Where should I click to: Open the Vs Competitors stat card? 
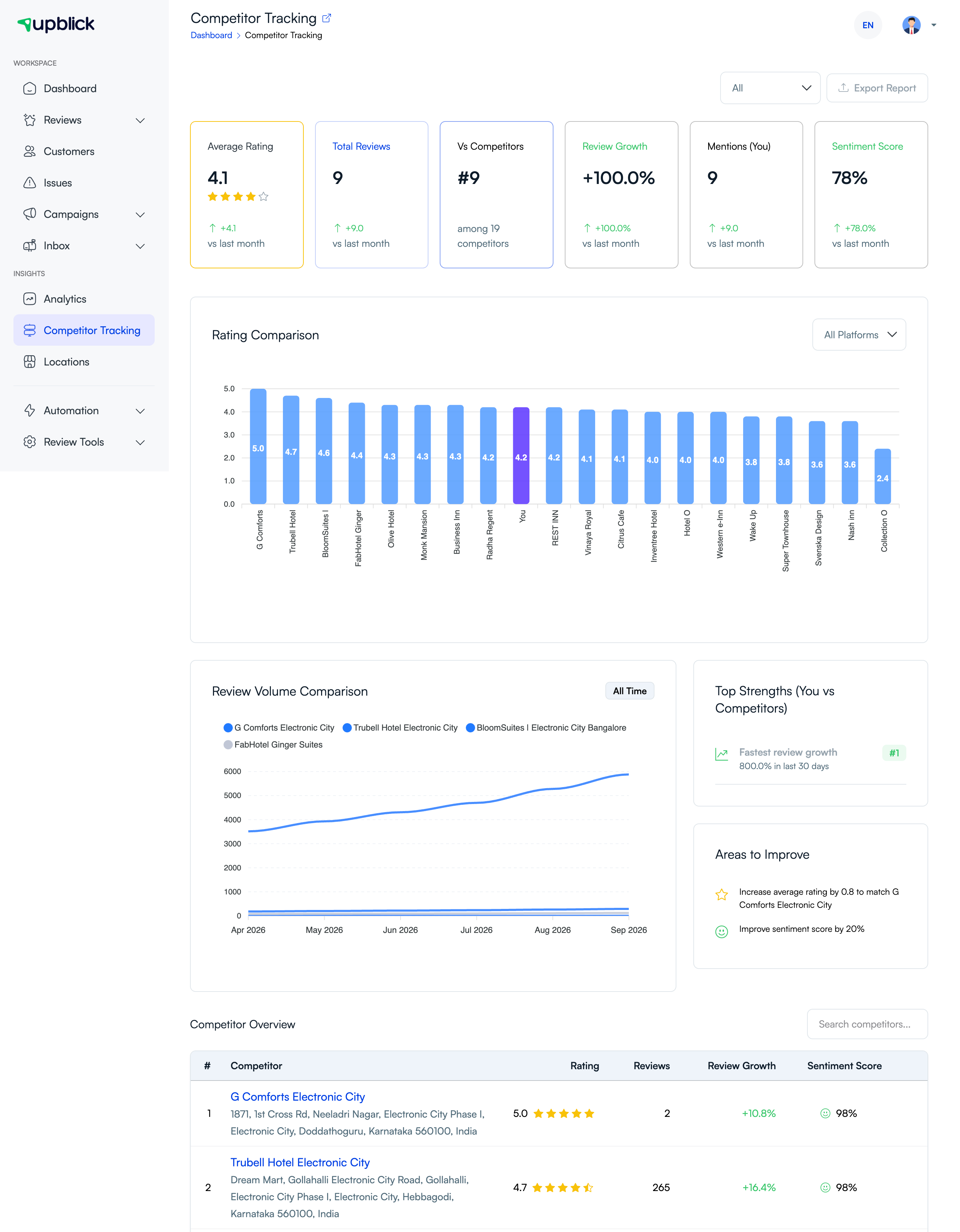(x=496, y=195)
